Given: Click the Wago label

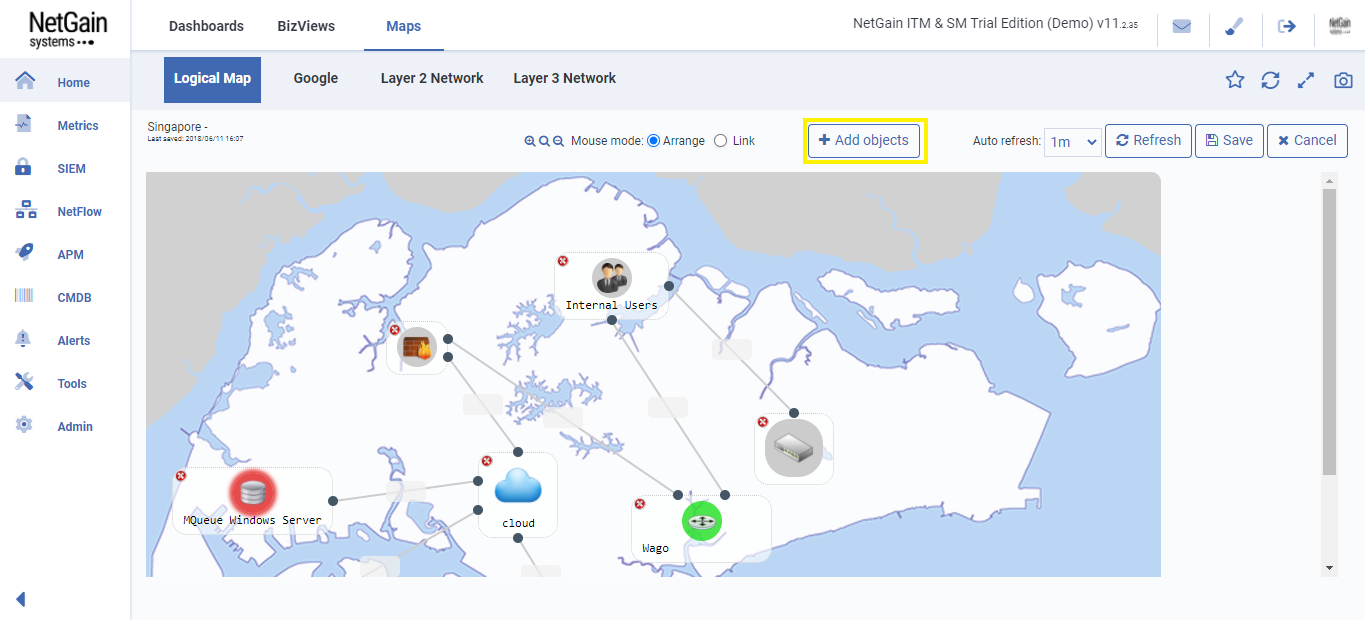Looking at the screenshot, I should click(655, 548).
